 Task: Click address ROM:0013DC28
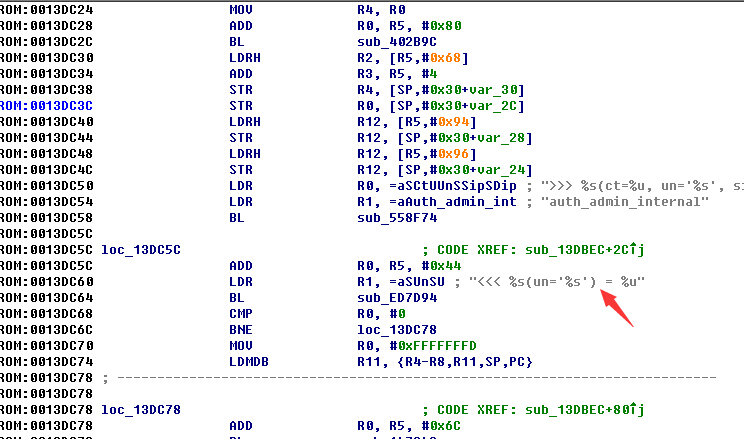click(x=46, y=26)
